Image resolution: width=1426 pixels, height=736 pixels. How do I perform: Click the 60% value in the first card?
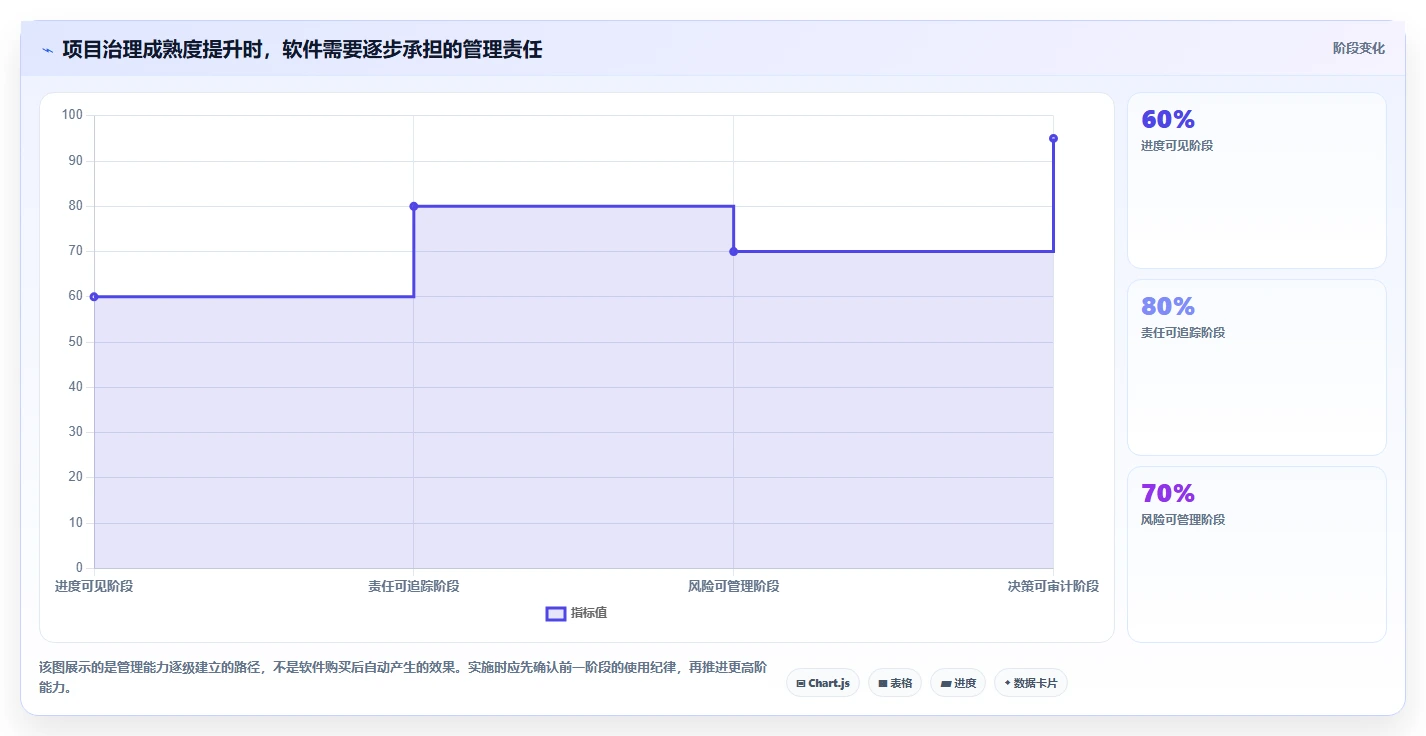[1168, 119]
